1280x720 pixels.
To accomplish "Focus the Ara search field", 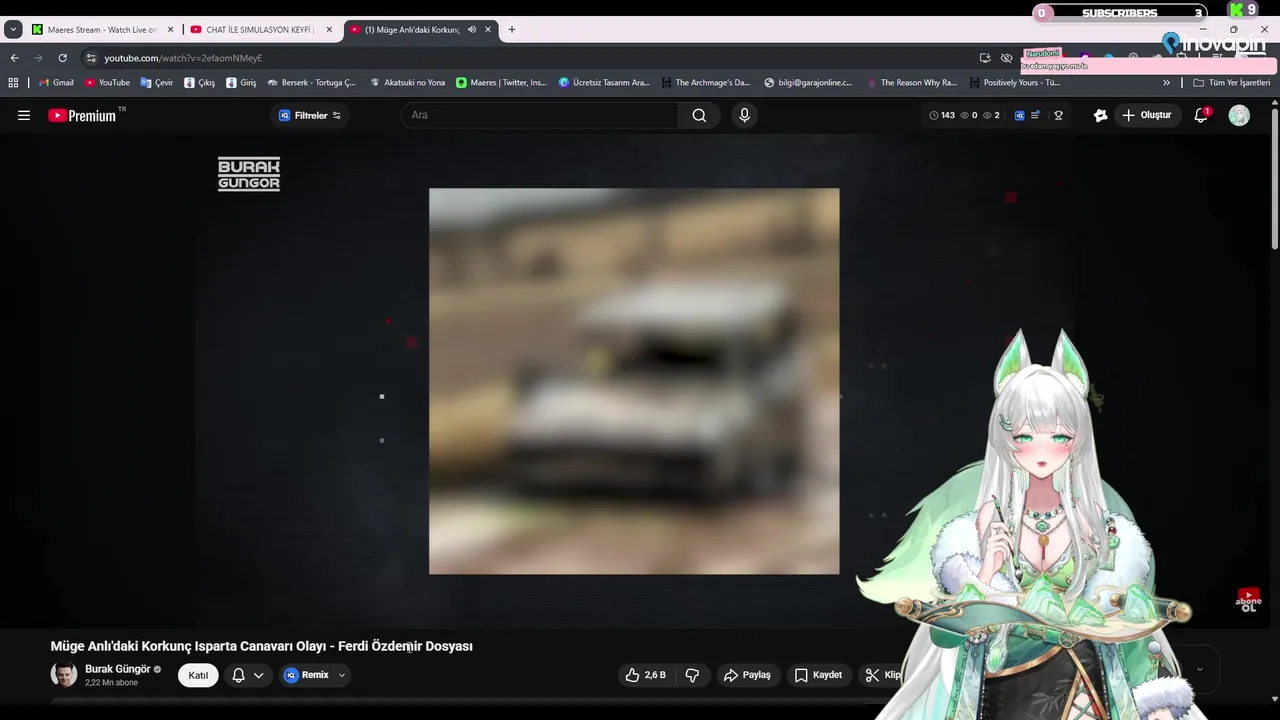I will pyautogui.click(x=540, y=115).
